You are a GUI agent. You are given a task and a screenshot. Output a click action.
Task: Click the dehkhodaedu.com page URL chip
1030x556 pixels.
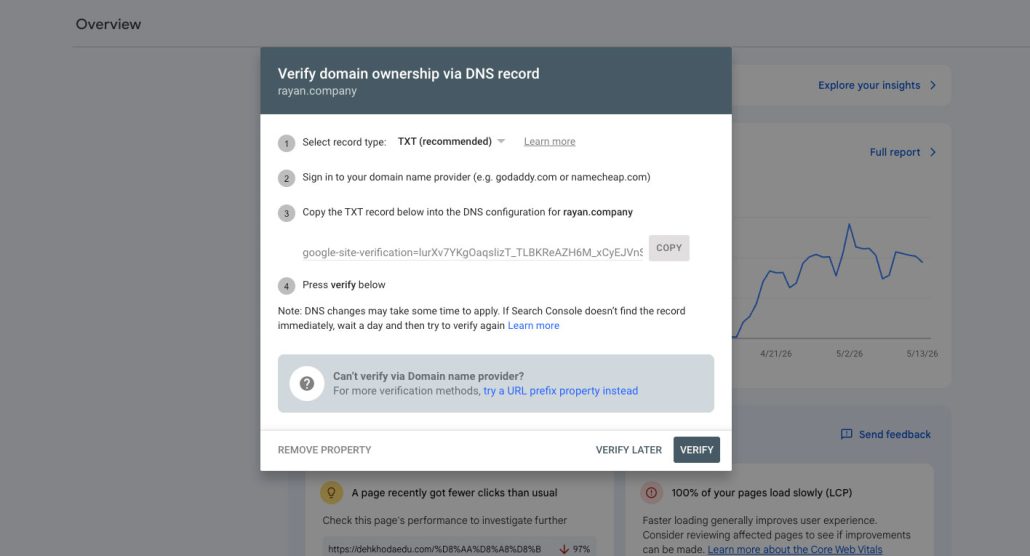coord(459,548)
